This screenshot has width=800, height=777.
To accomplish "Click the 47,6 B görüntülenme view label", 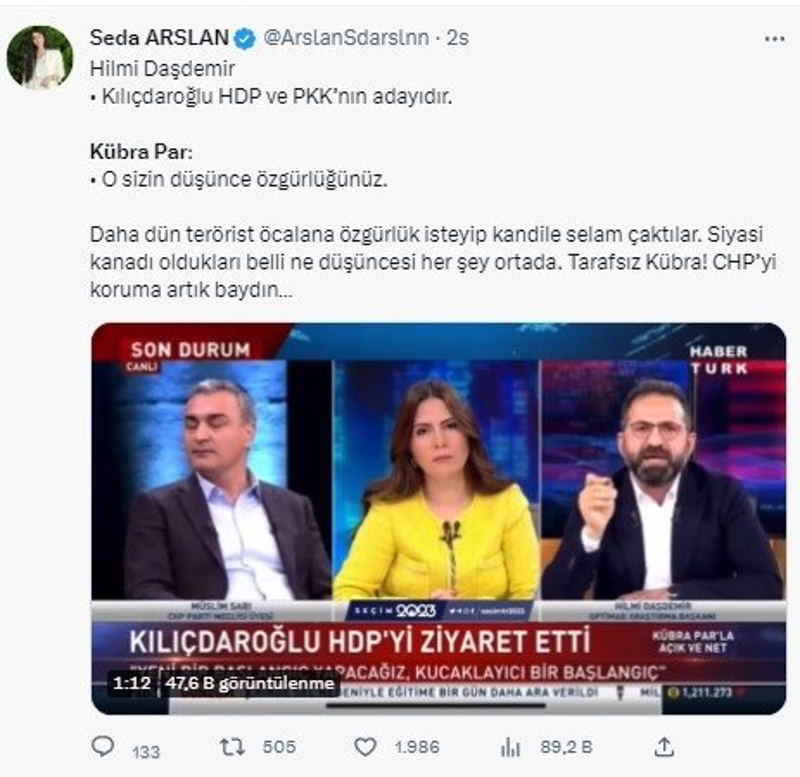I will click(x=249, y=683).
